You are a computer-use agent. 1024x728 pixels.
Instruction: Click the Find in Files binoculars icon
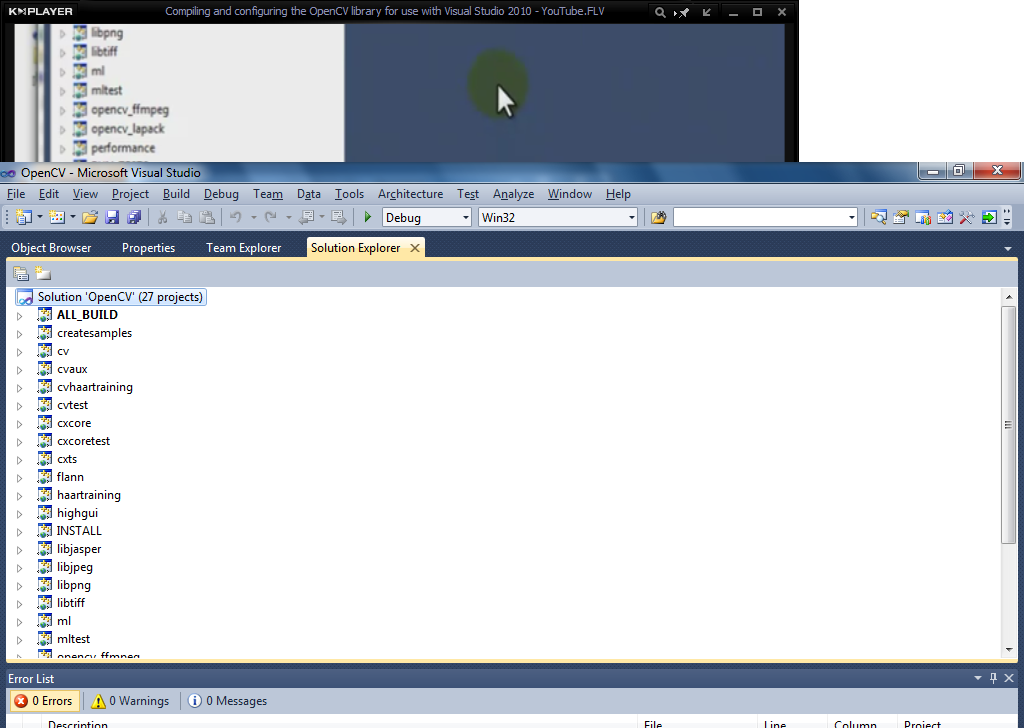pyautogui.click(x=658, y=217)
